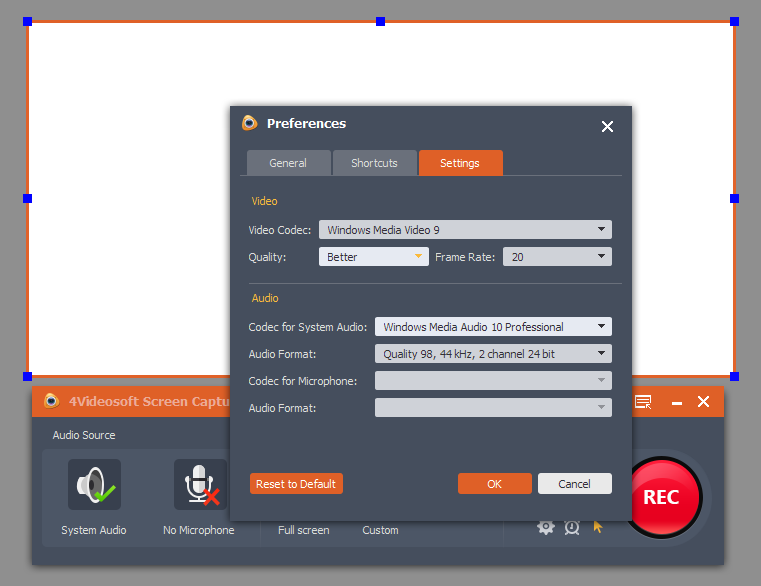Toggle the No Microphone icon

tap(200, 484)
